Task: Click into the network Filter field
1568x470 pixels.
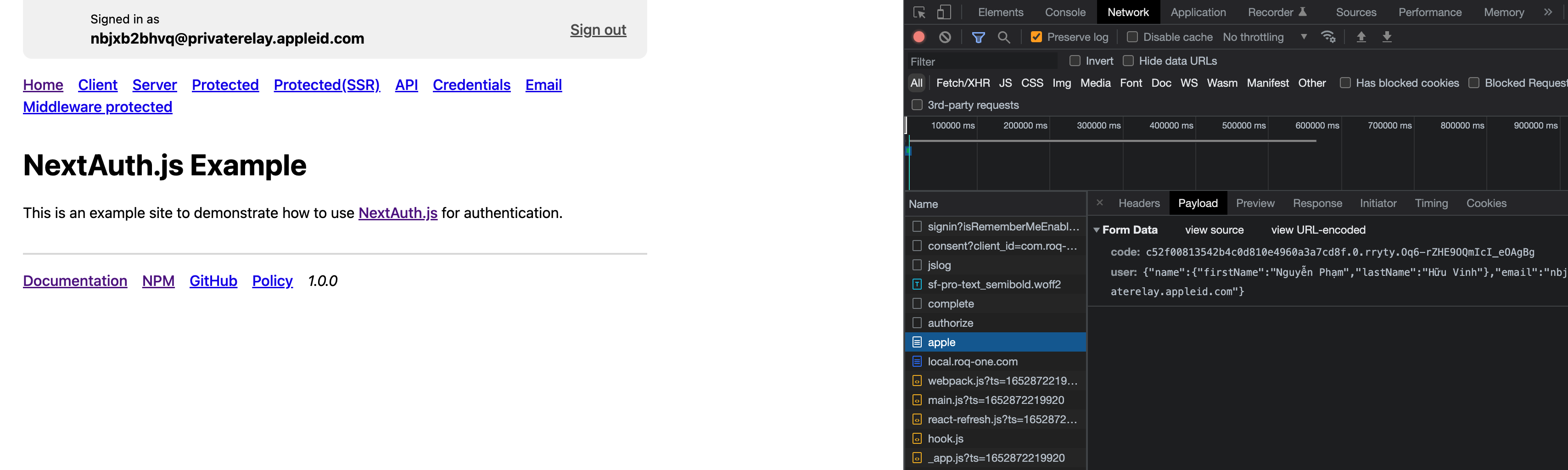Action: point(982,62)
